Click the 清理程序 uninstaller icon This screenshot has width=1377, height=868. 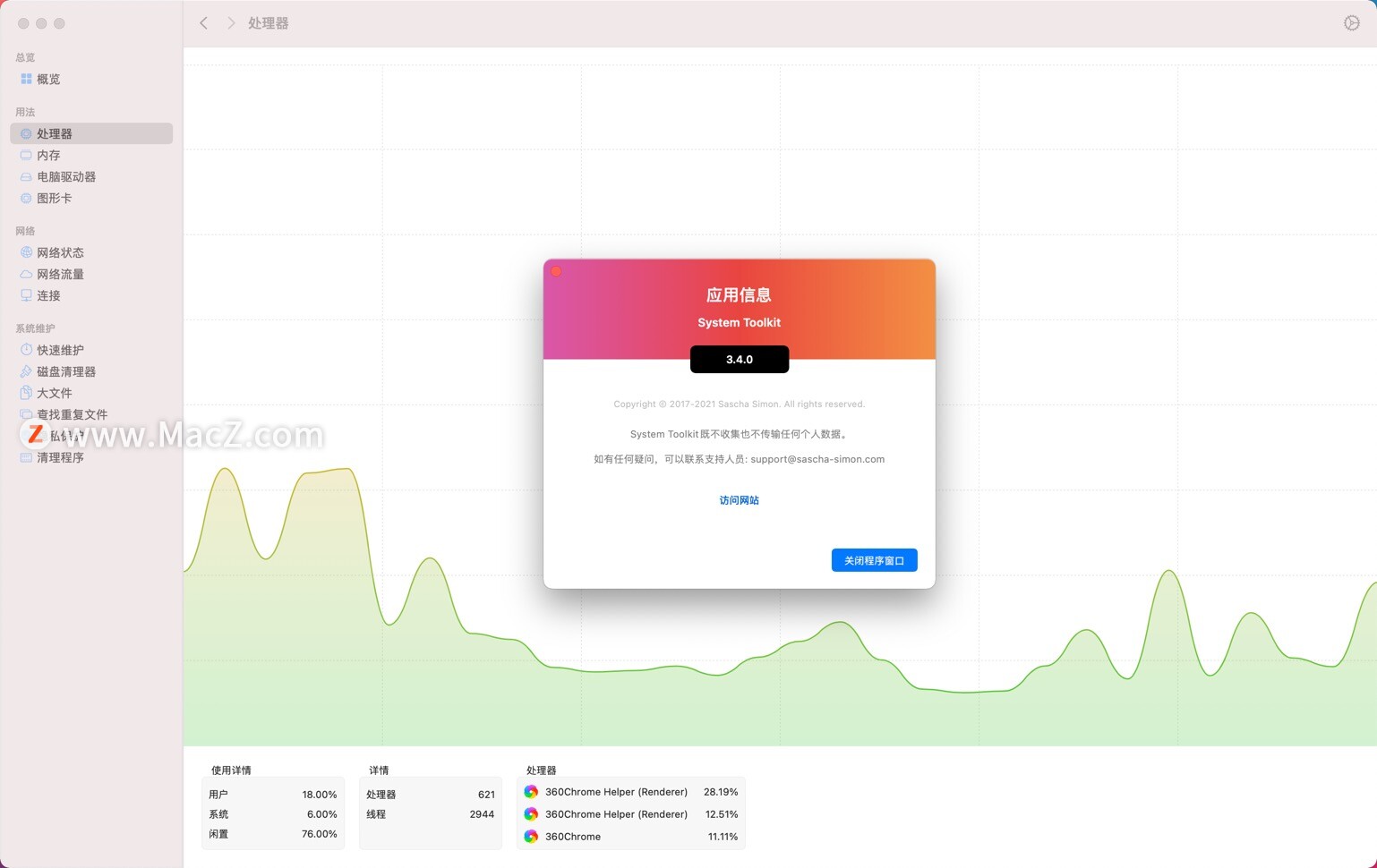pyautogui.click(x=26, y=457)
